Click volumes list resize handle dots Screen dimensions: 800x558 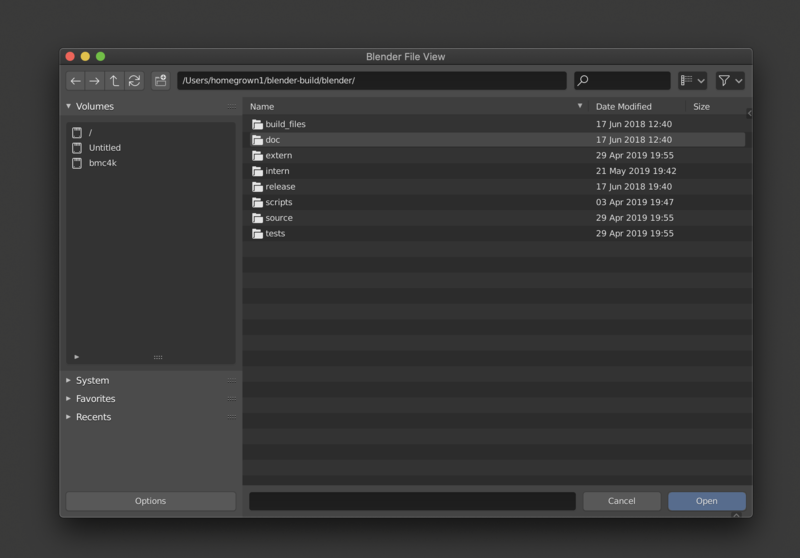[158, 357]
